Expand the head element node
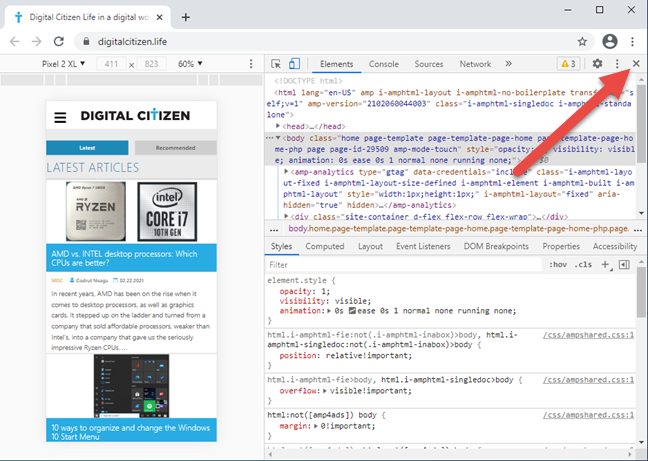The width and height of the screenshot is (648, 461). coord(278,126)
